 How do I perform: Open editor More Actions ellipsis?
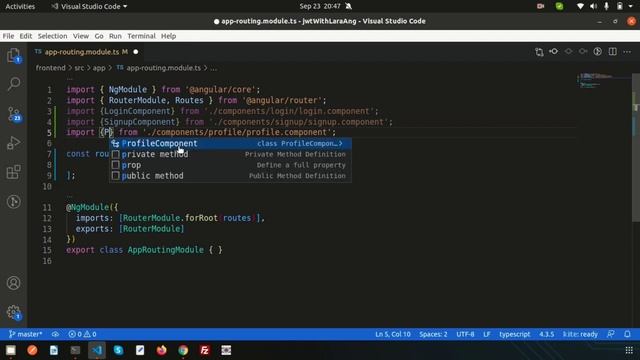click(627, 52)
